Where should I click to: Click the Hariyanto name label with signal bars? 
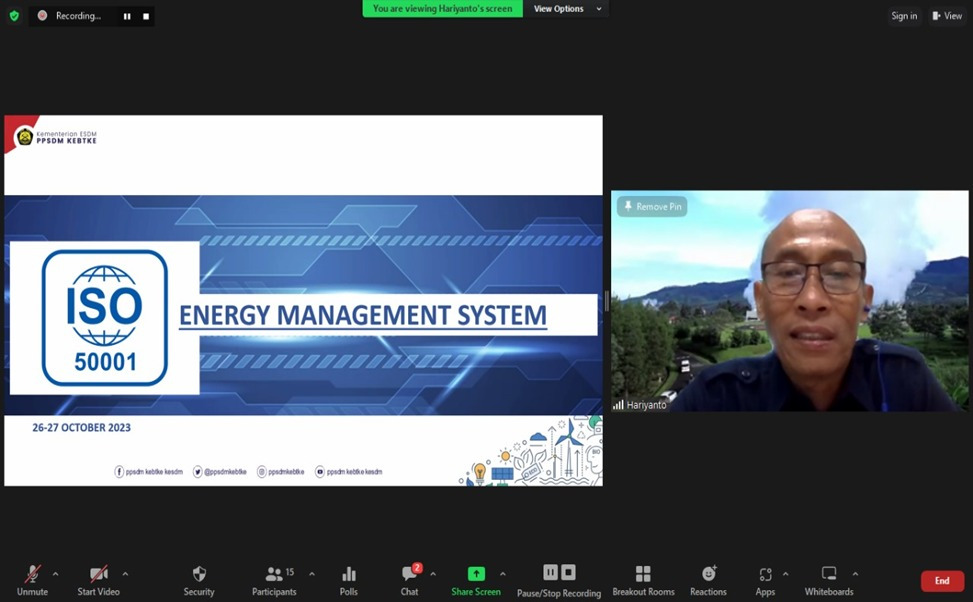(x=640, y=405)
